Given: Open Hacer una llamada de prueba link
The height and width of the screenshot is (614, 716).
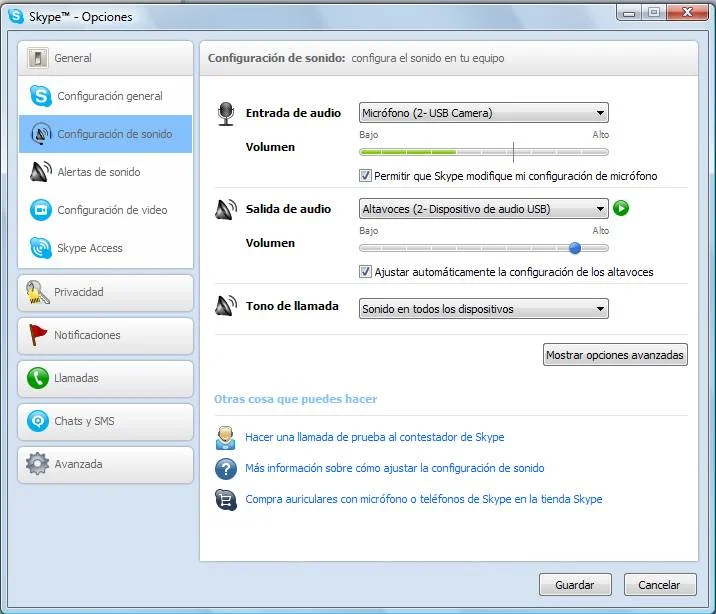Looking at the screenshot, I should (x=375, y=437).
